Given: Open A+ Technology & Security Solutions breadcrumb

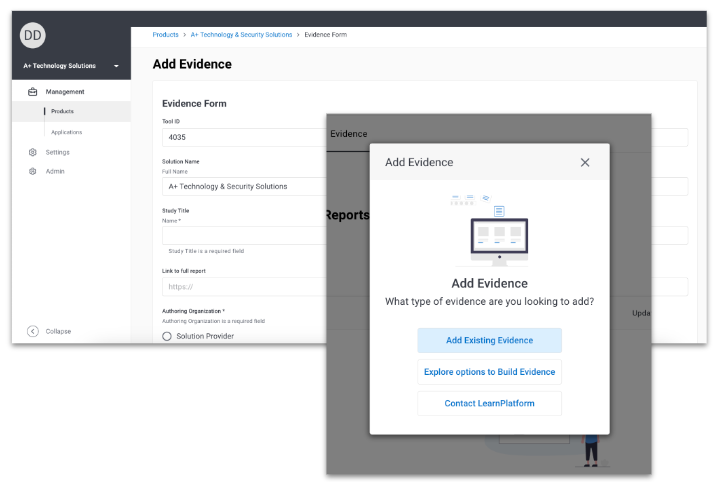Looking at the screenshot, I should (x=242, y=35).
